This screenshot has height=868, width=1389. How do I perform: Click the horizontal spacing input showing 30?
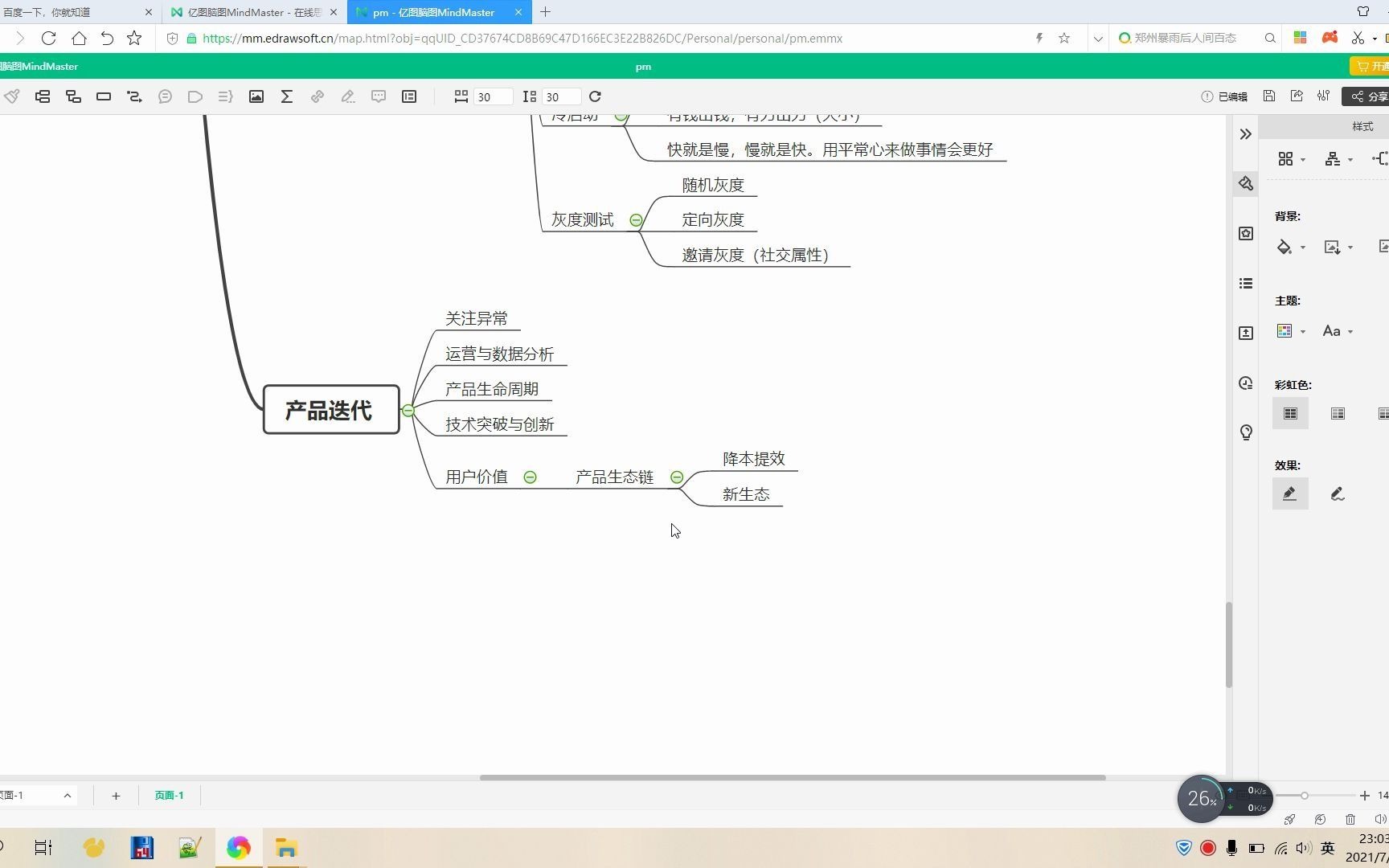(x=493, y=96)
